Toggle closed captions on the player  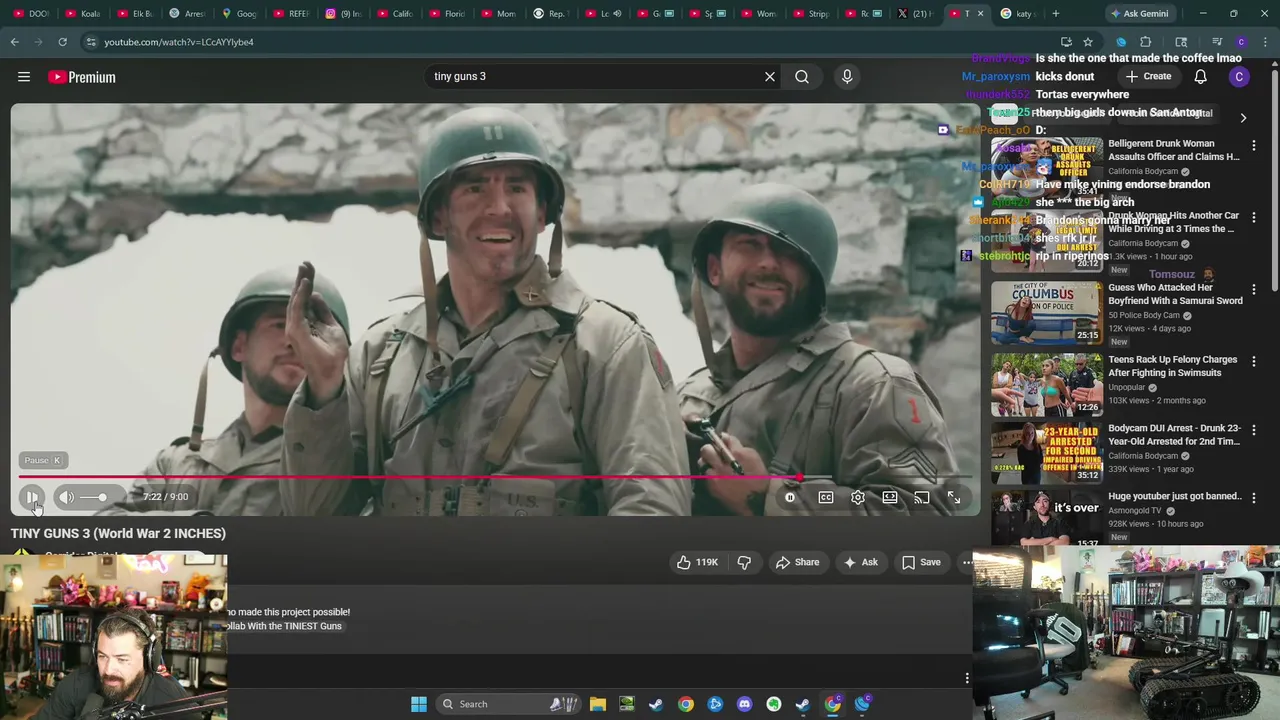point(826,497)
